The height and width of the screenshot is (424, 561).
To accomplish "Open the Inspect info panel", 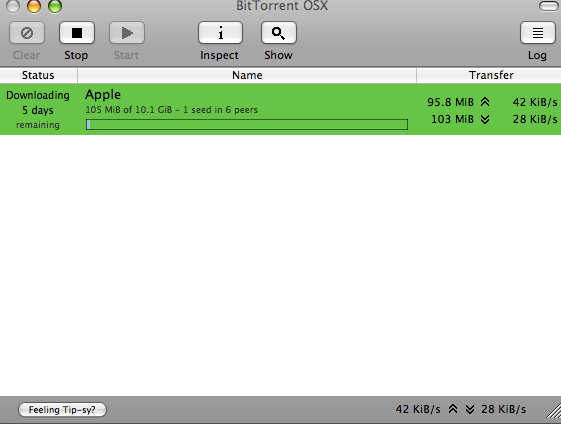I will tap(220, 33).
